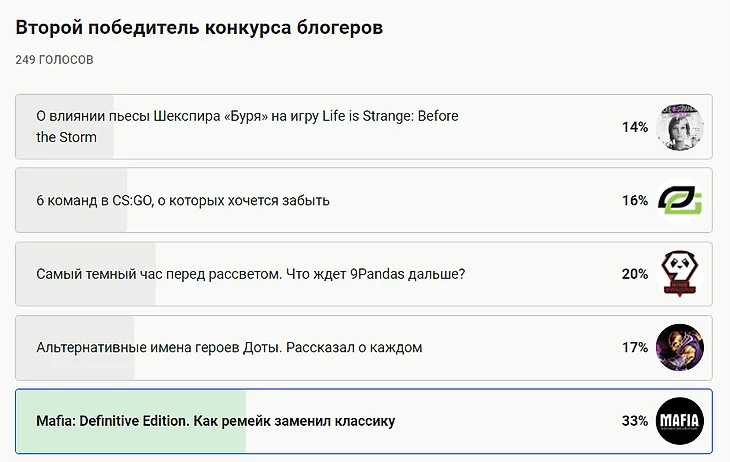Click the «249 голосов» vote count
730x462 pixels.
tap(55, 60)
